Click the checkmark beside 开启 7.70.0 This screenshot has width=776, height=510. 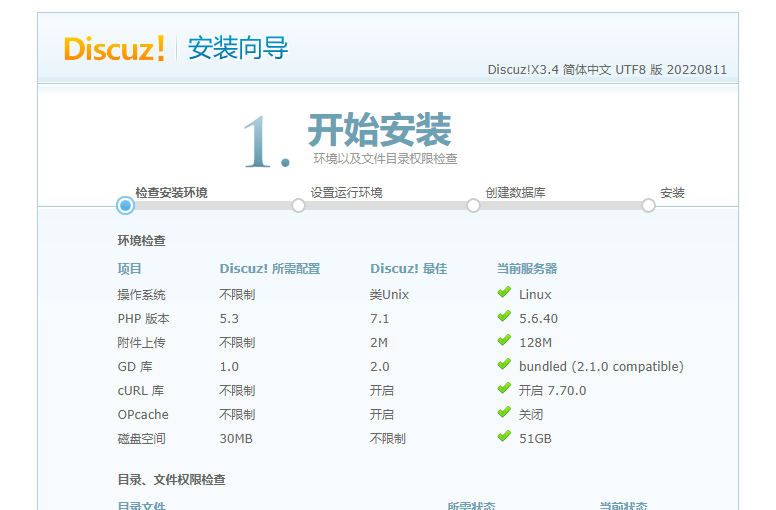tap(504, 389)
